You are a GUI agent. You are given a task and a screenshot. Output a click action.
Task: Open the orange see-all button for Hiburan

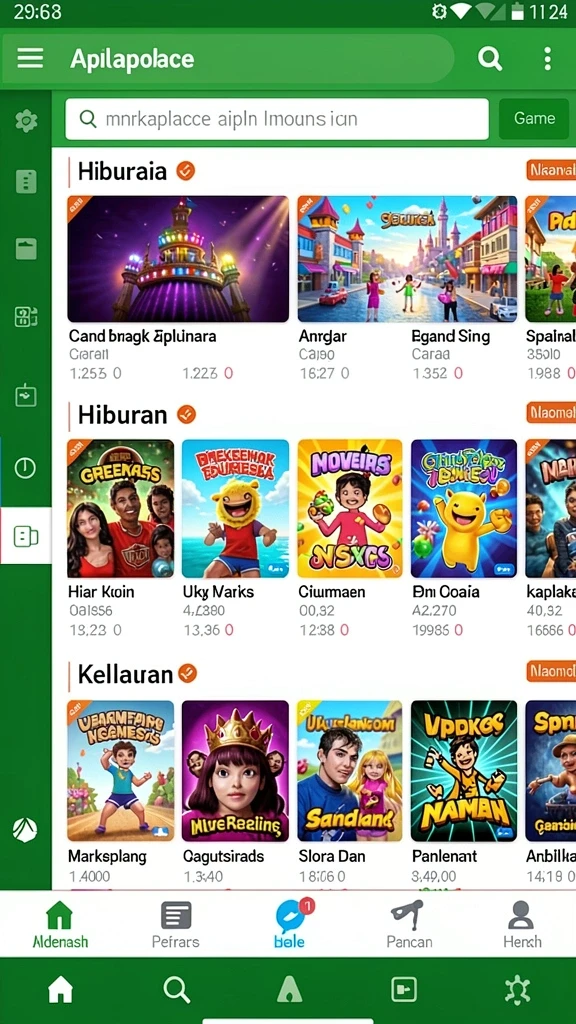(551, 413)
